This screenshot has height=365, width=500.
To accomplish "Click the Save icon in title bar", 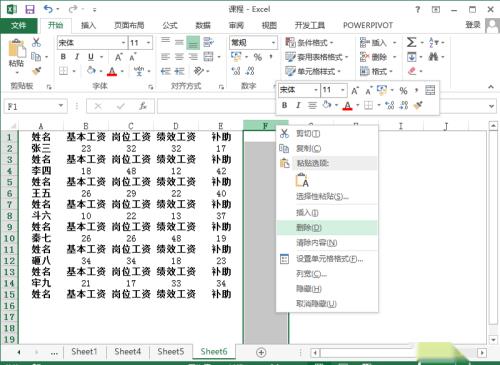I will click(30, 9).
